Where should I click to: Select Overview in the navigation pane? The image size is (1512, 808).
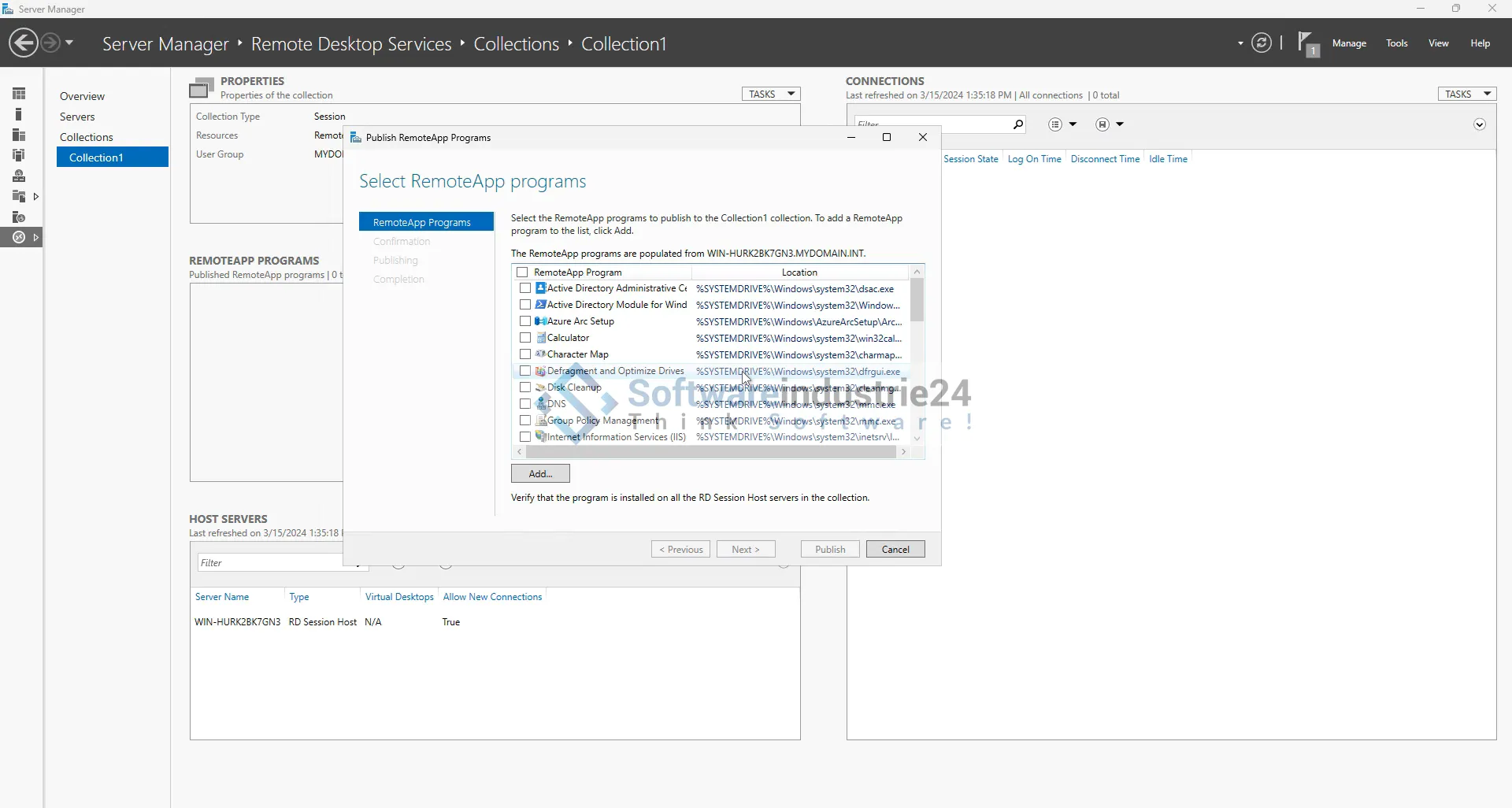coord(82,96)
